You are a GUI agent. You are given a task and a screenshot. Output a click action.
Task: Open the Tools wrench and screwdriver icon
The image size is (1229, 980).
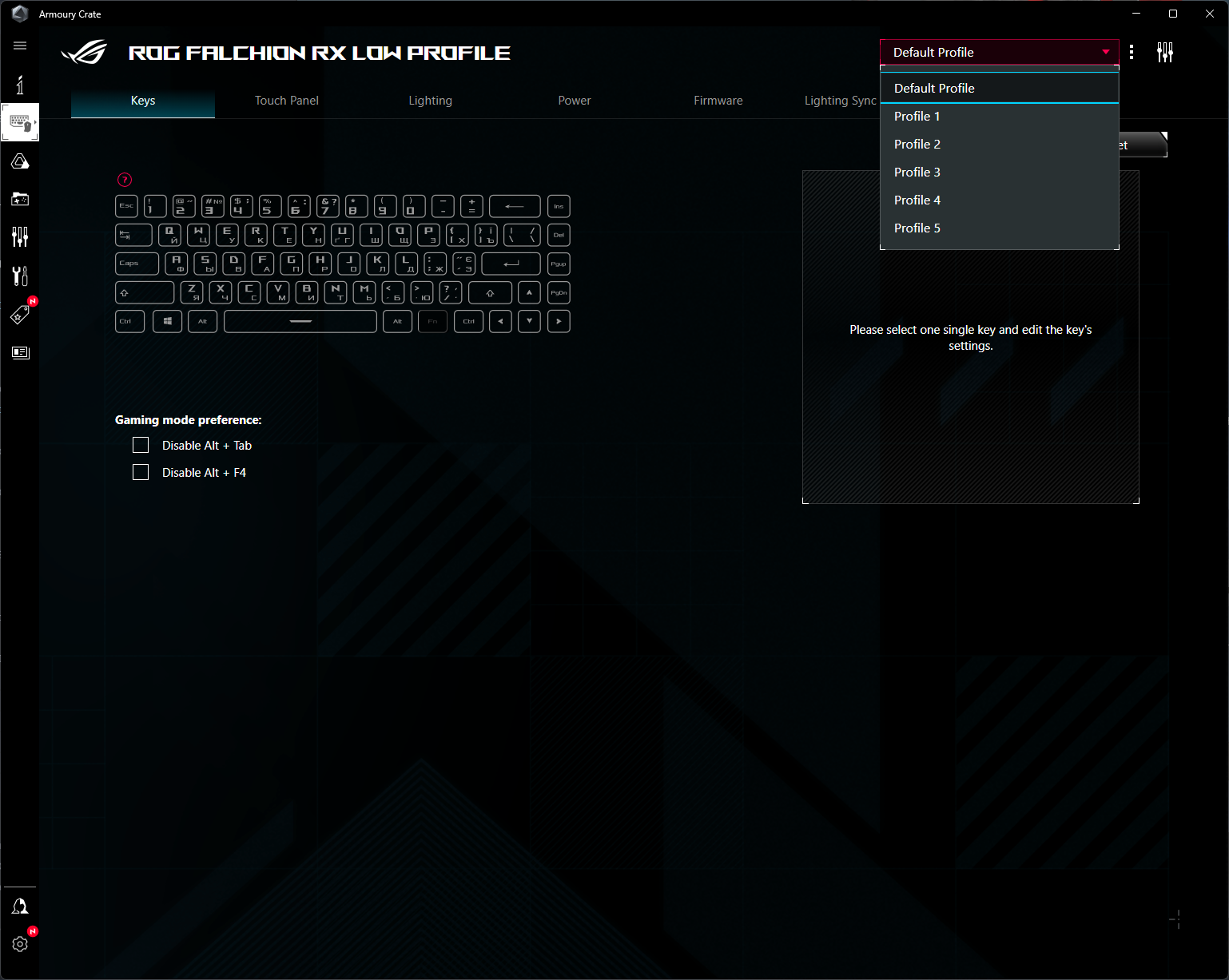click(x=20, y=276)
